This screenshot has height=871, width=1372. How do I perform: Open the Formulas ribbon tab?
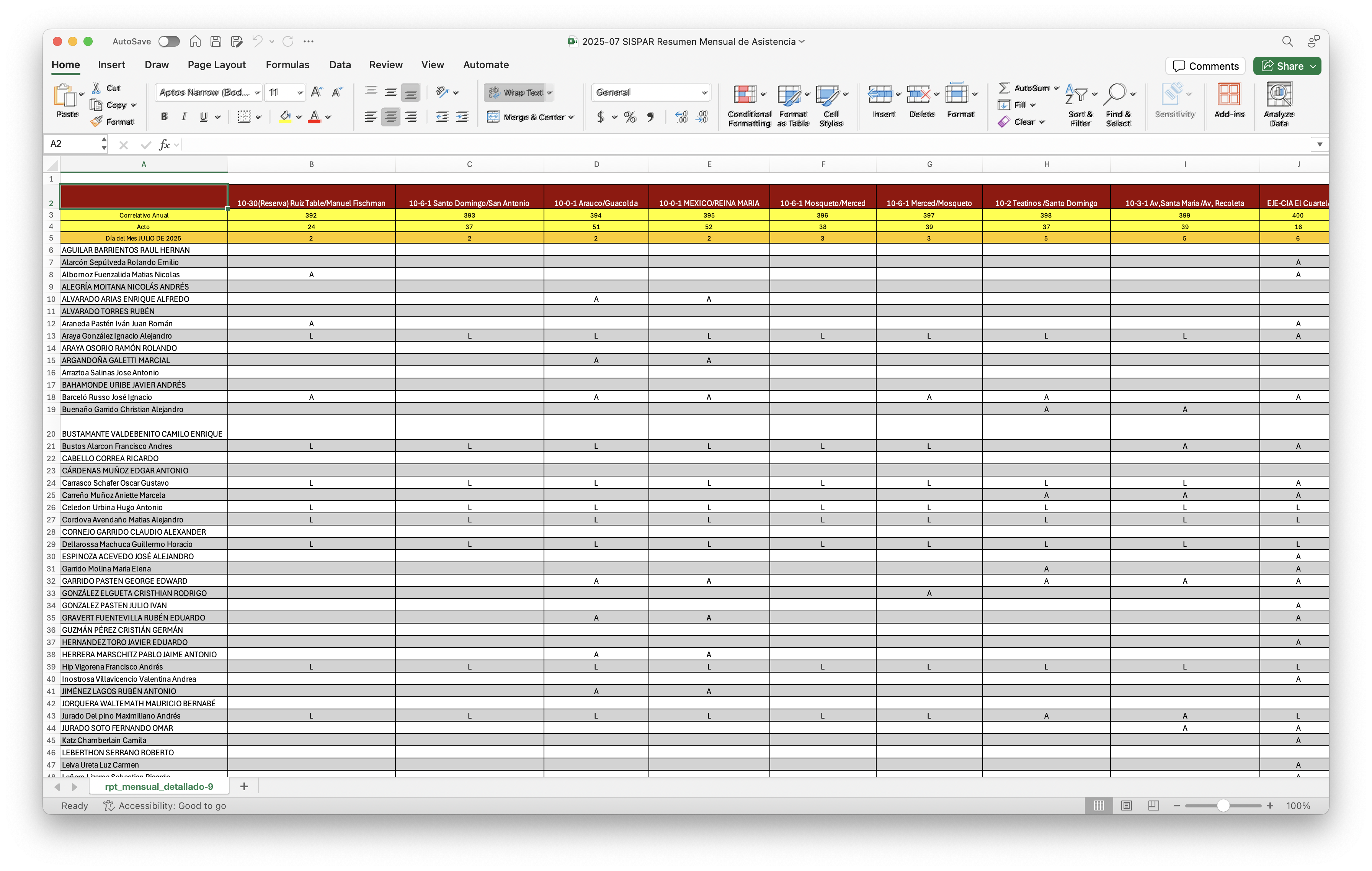[287, 65]
